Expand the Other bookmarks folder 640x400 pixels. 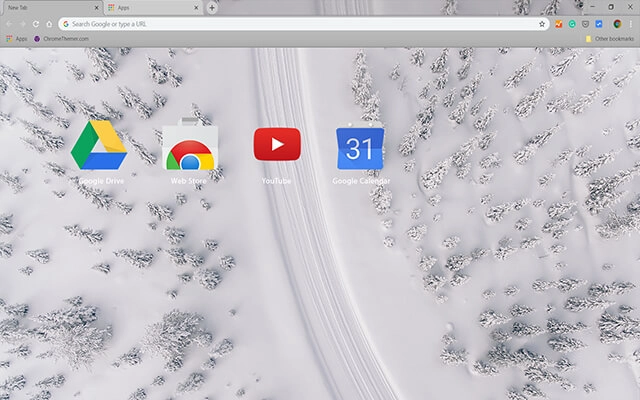[x=610, y=39]
